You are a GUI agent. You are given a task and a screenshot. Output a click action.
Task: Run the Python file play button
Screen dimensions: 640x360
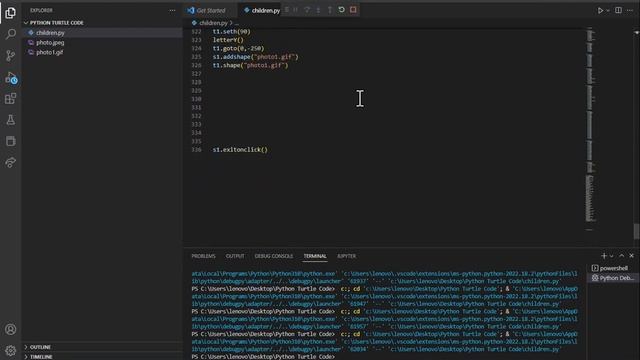[600, 10]
